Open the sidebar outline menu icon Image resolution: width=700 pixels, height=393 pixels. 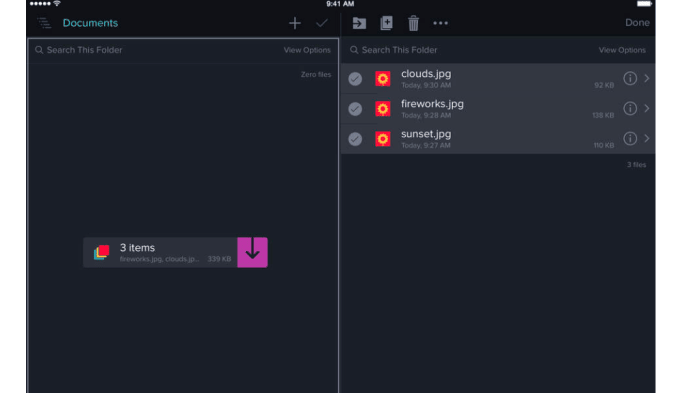(44, 23)
